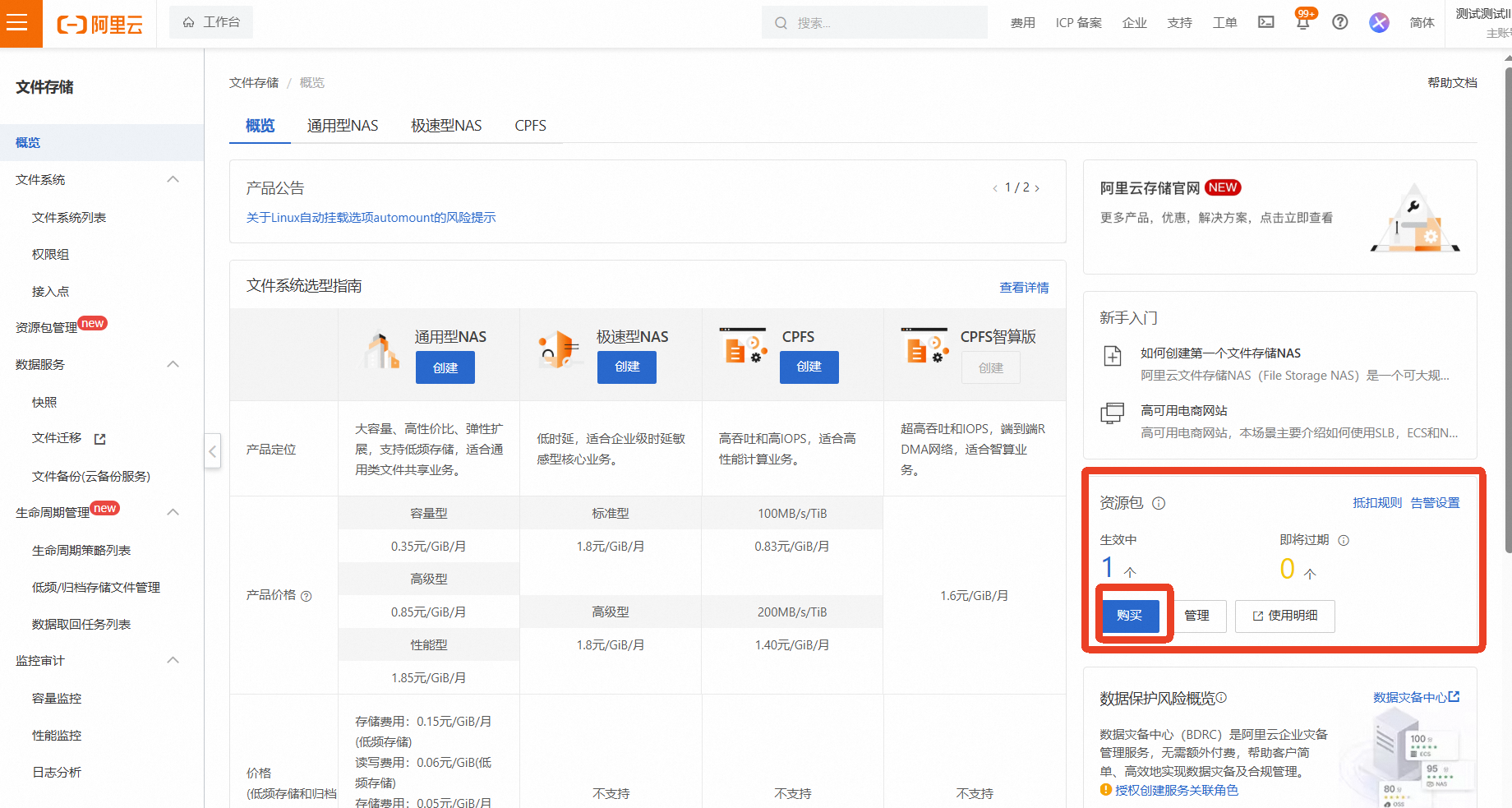Open the Cloud Shell terminal icon
The height and width of the screenshot is (808, 1512).
pyautogui.click(x=1266, y=22)
